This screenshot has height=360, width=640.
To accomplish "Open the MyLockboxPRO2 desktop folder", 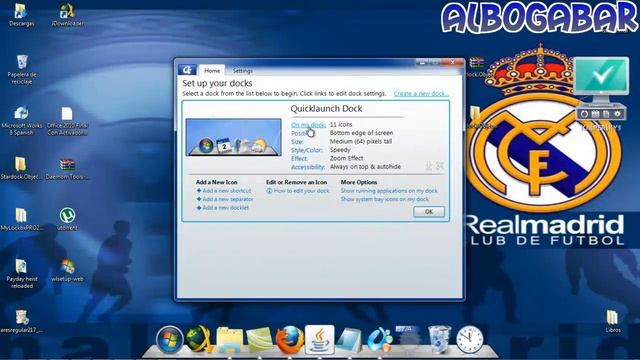I will 21,220.
